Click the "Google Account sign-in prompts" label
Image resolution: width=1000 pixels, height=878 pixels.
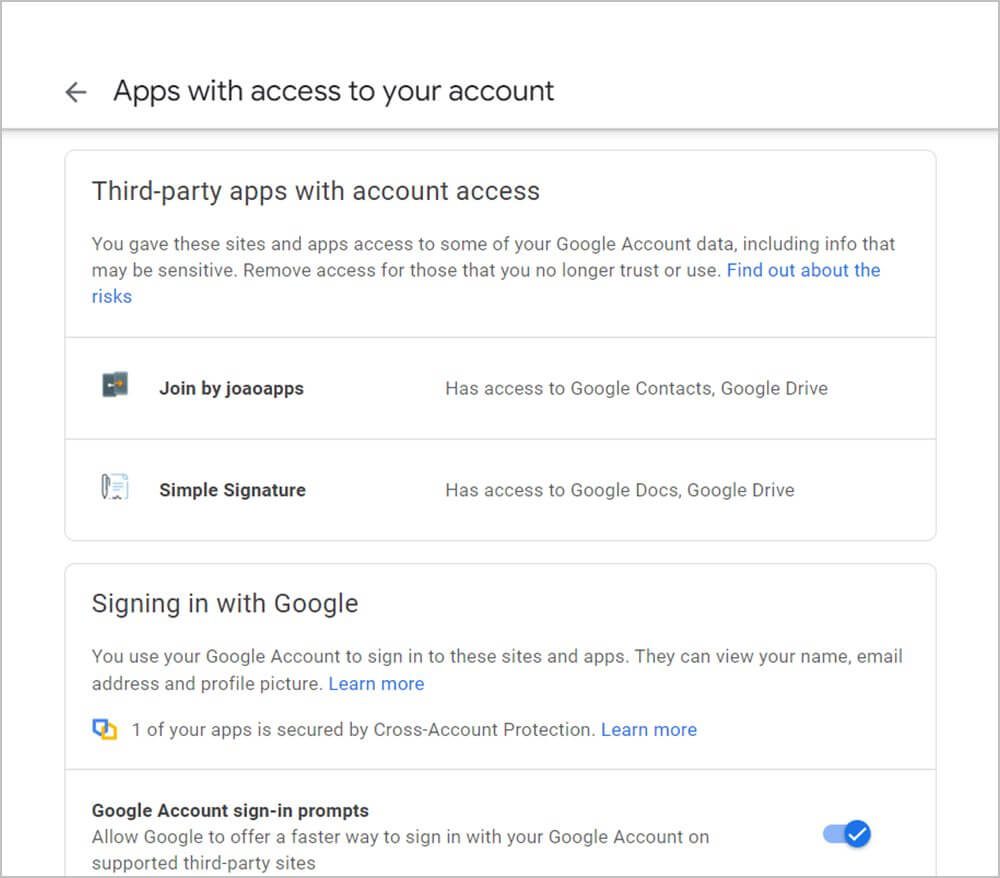click(x=230, y=810)
